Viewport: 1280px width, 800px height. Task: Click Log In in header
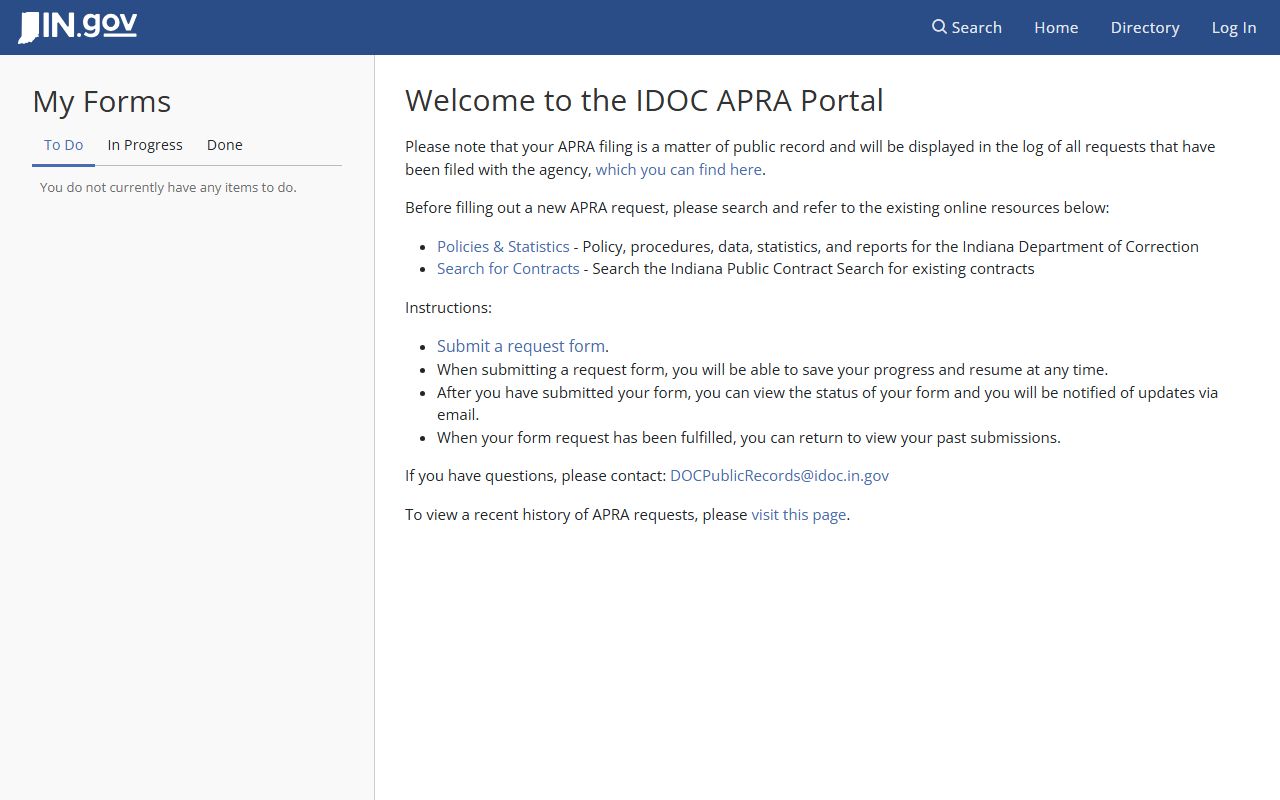tap(1234, 27)
